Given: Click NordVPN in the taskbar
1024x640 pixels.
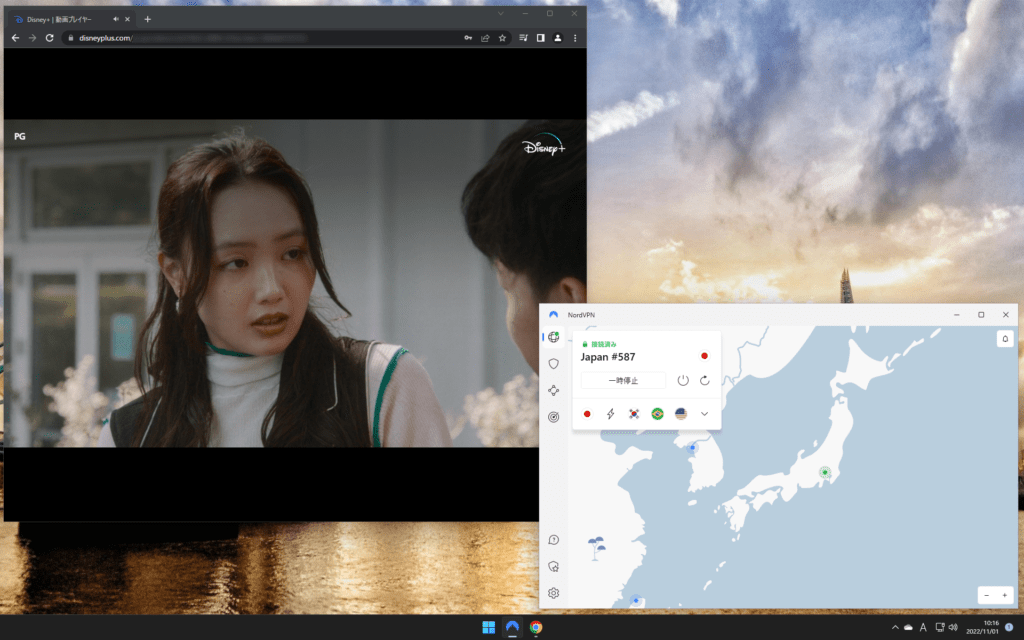Looking at the screenshot, I should click(512, 627).
